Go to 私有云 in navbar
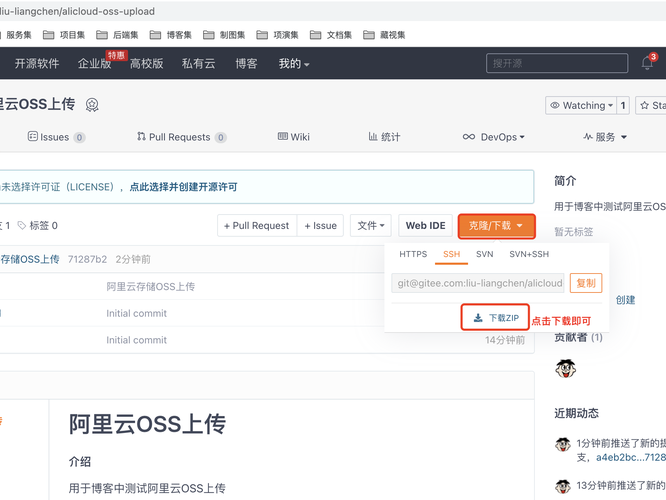This screenshot has width=666, height=500. [198, 64]
